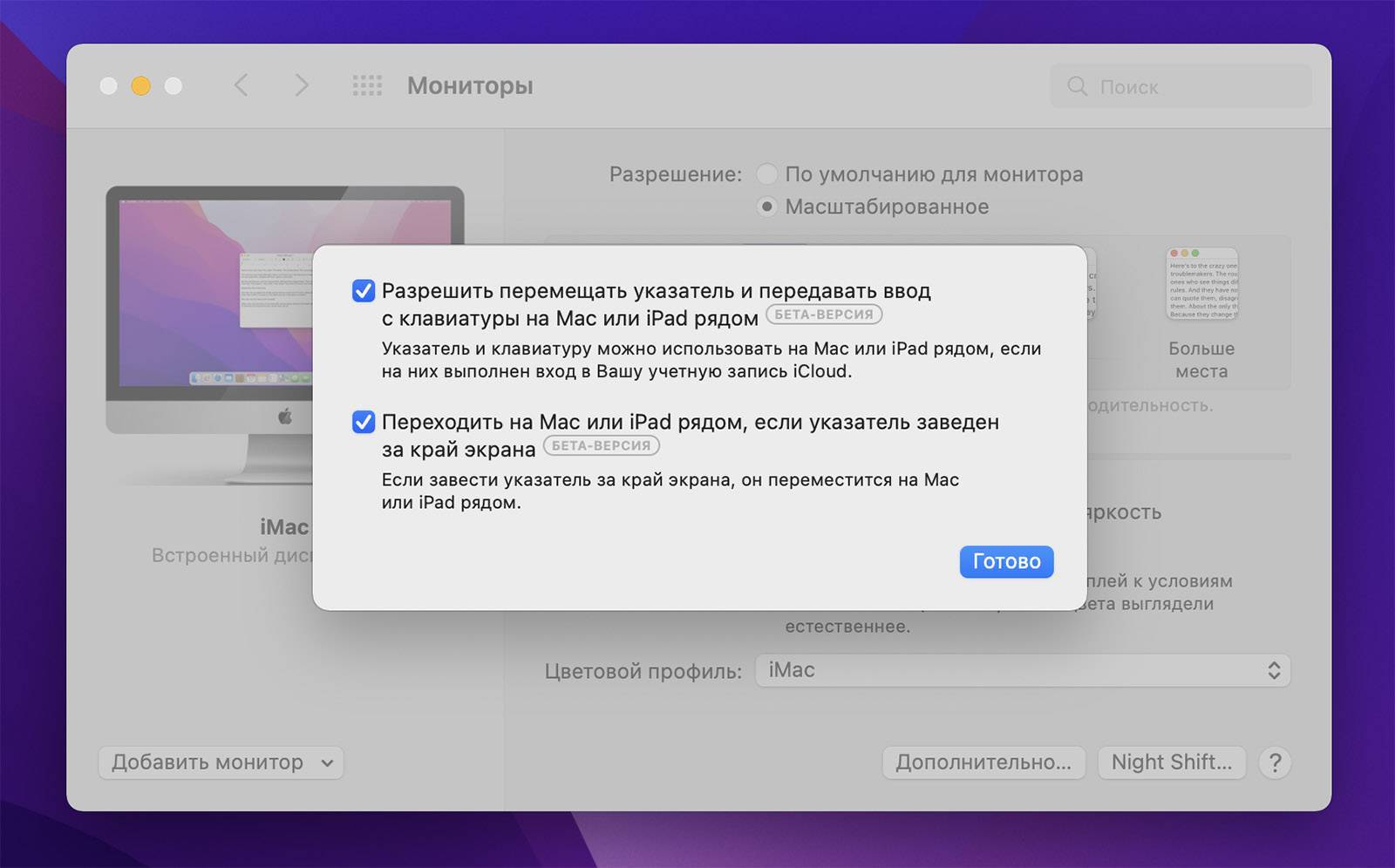Focus the 'Поиск' search field

click(x=1181, y=86)
